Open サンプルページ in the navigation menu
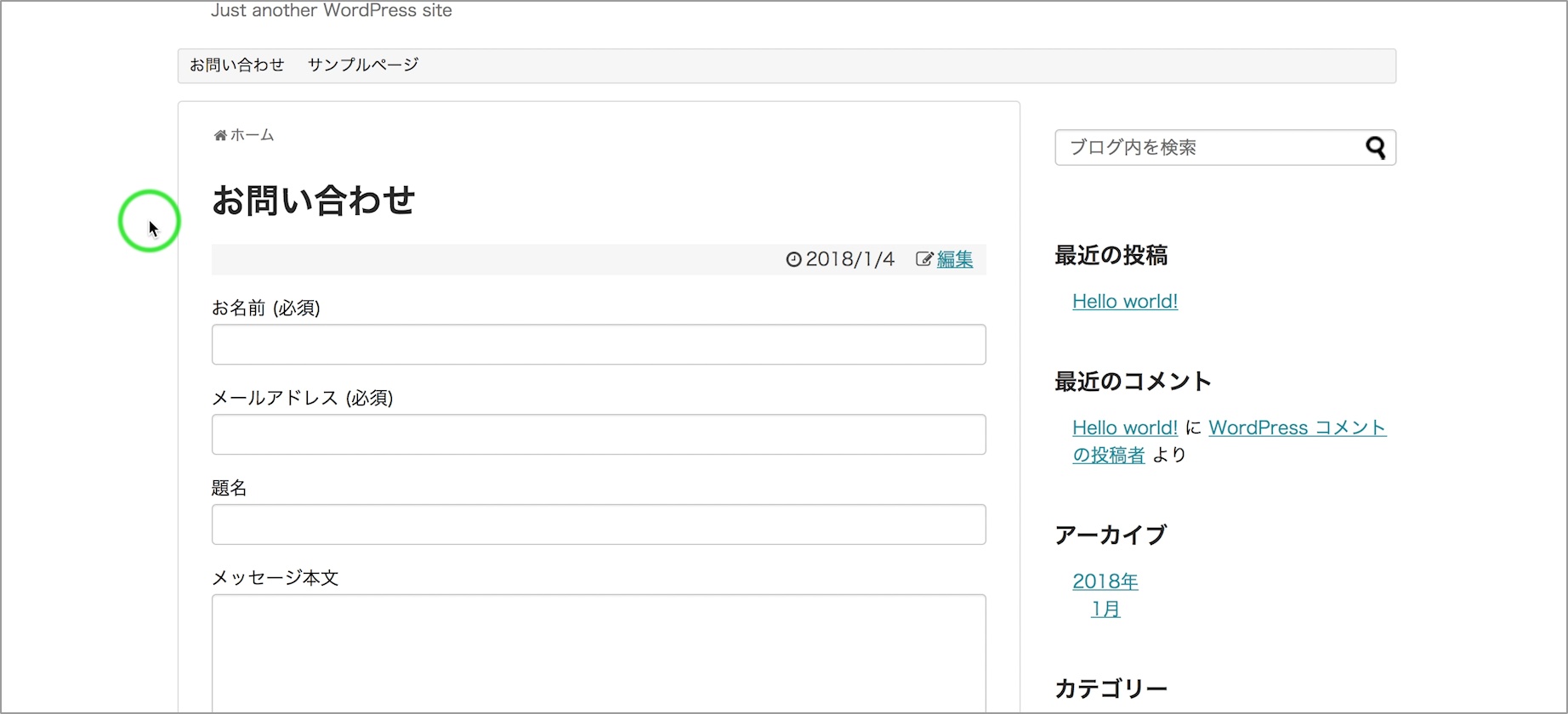This screenshot has width=1568, height=714. (x=363, y=65)
